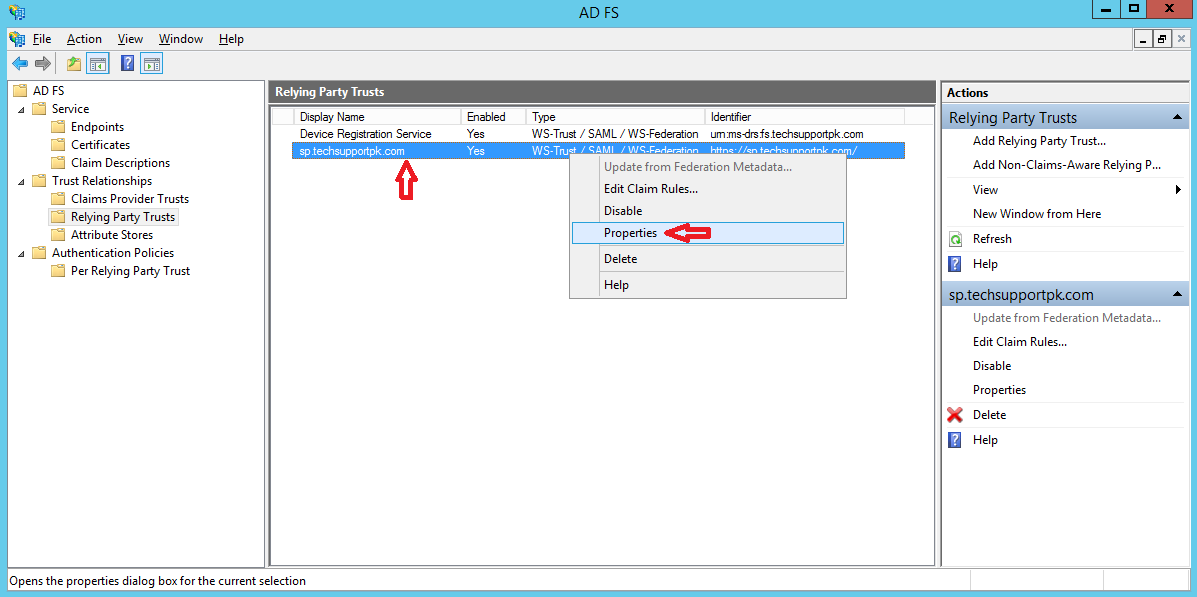Screen dimensions: 1197x597
Task: Select Claim Descriptions in the tree
Action: [x=120, y=163]
